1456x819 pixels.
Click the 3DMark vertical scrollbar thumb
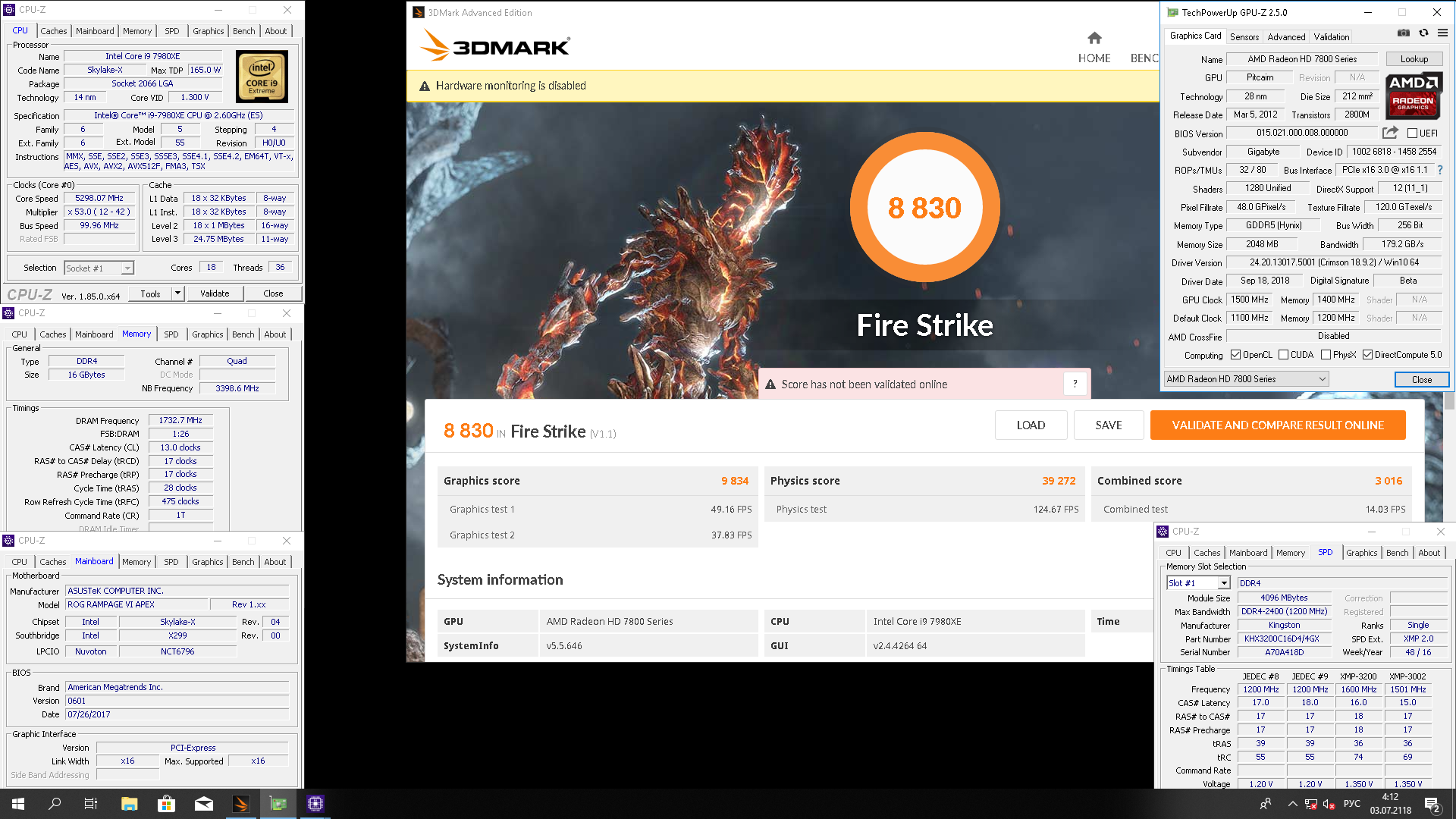1449,400
